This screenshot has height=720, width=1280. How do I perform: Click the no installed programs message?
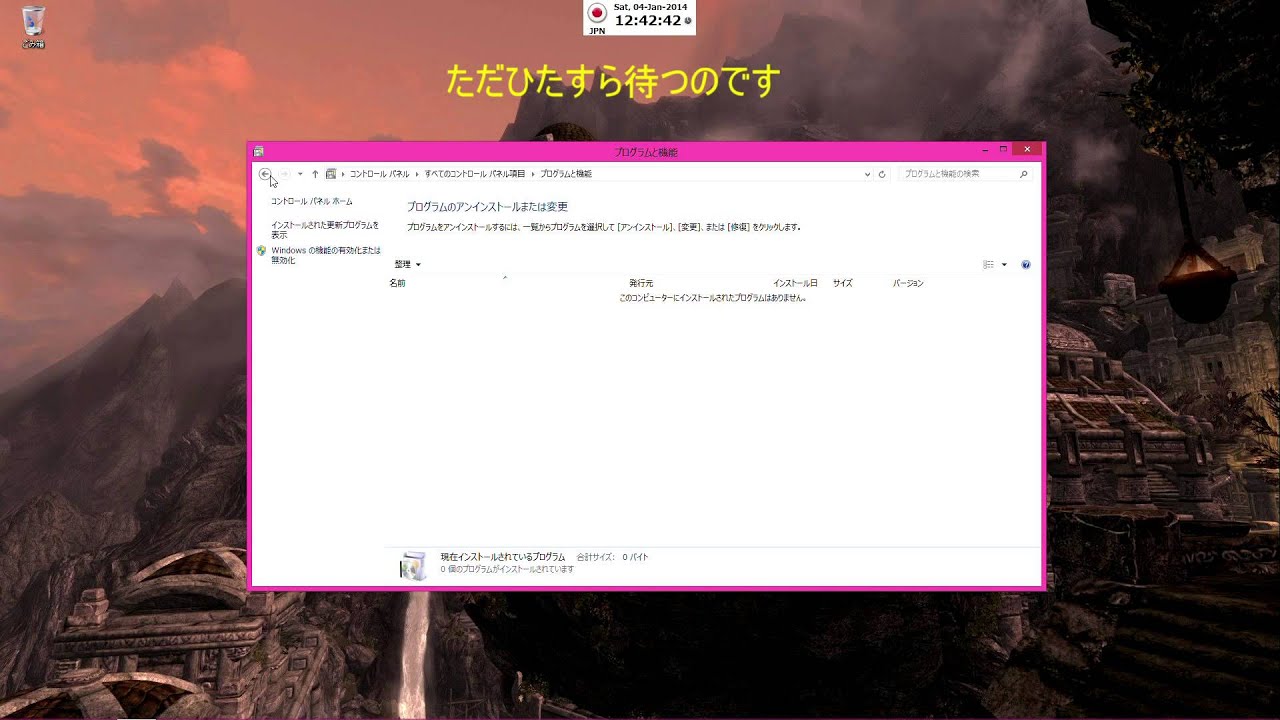point(713,298)
